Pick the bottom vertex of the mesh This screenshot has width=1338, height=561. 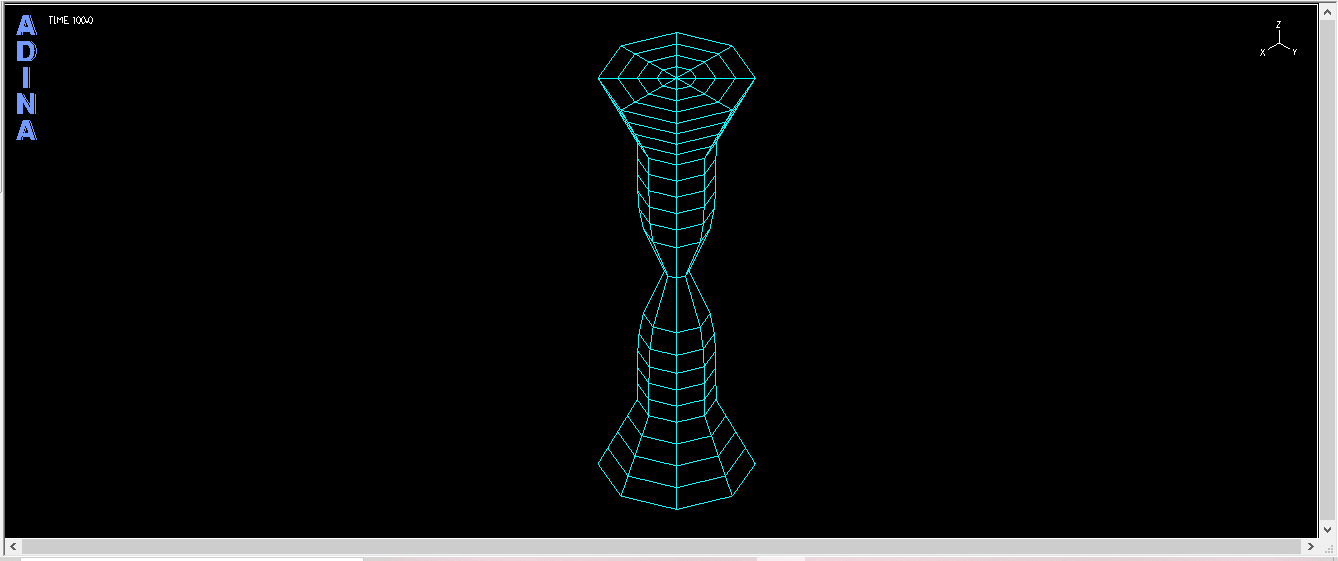point(677,508)
